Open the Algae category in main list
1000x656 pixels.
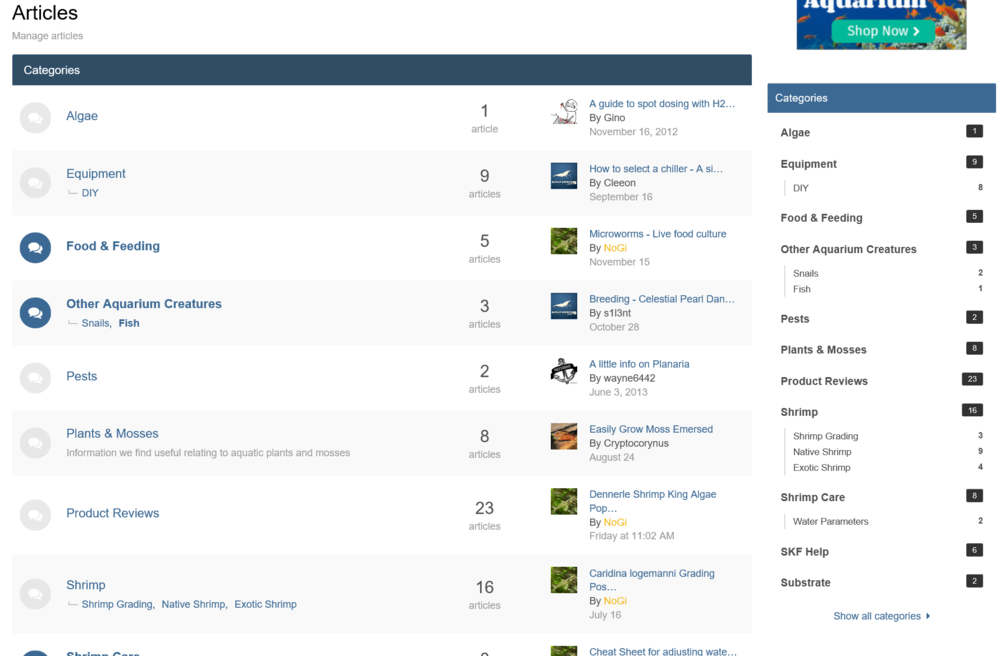[x=82, y=116]
